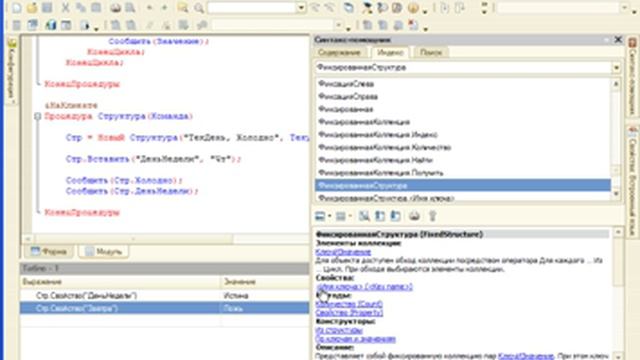Switch to the Индекс tab
This screenshot has height=360, width=640.
coord(390,53)
